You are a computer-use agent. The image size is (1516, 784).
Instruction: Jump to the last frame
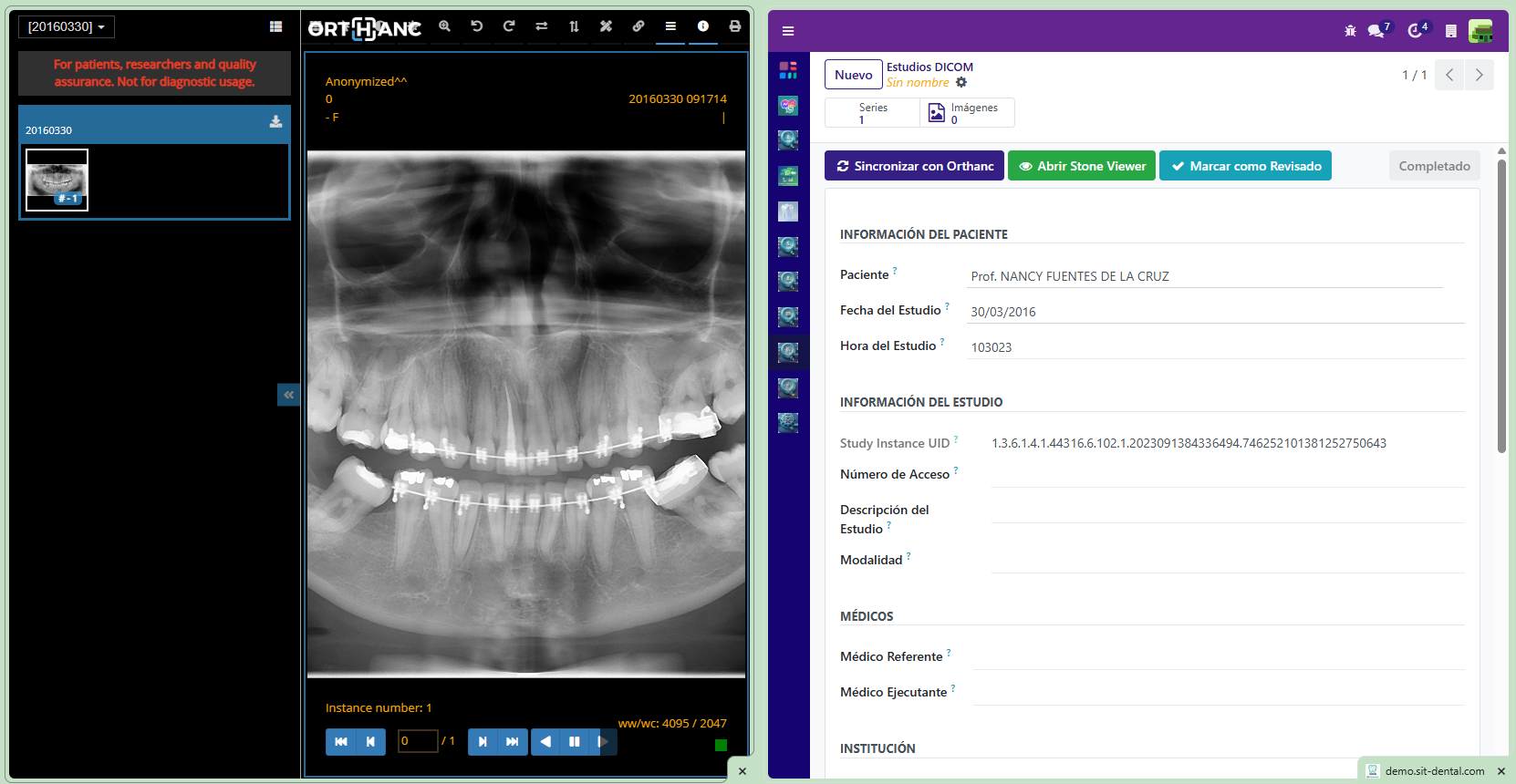tap(513, 742)
